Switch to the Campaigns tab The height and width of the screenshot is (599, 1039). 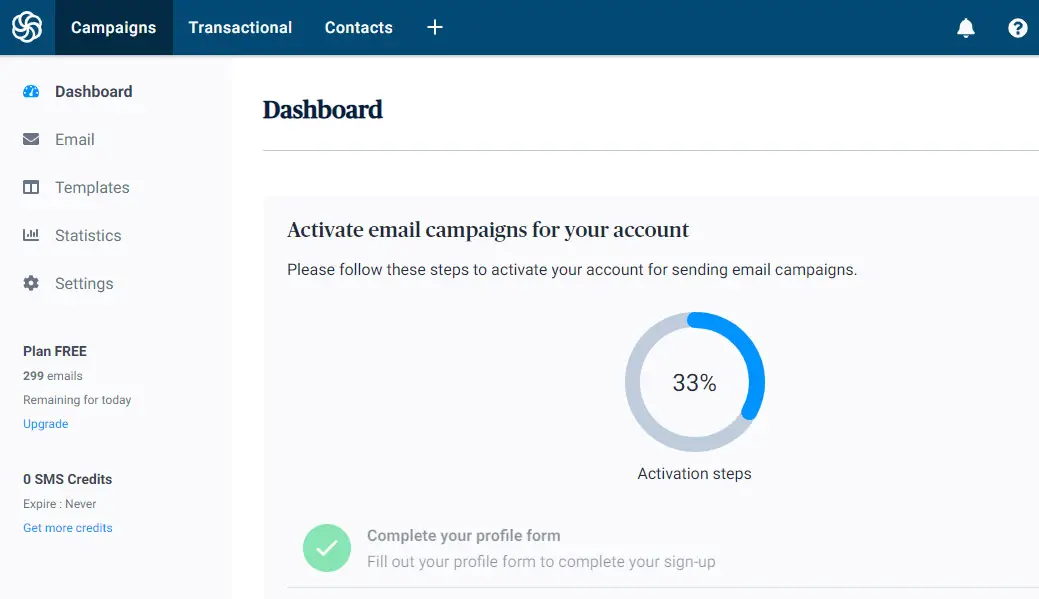113,27
